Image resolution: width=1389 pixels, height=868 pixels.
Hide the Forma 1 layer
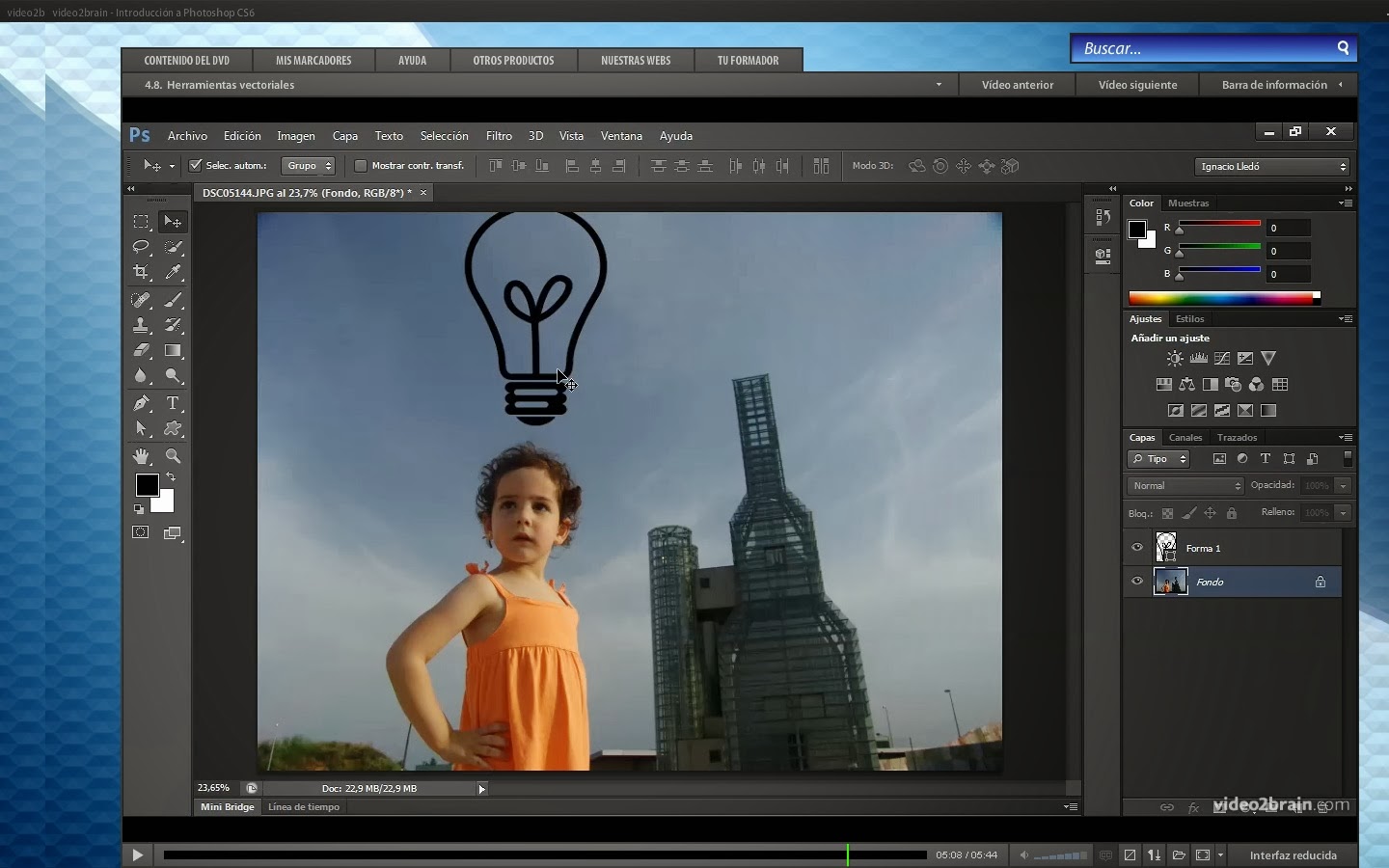pos(1137,547)
